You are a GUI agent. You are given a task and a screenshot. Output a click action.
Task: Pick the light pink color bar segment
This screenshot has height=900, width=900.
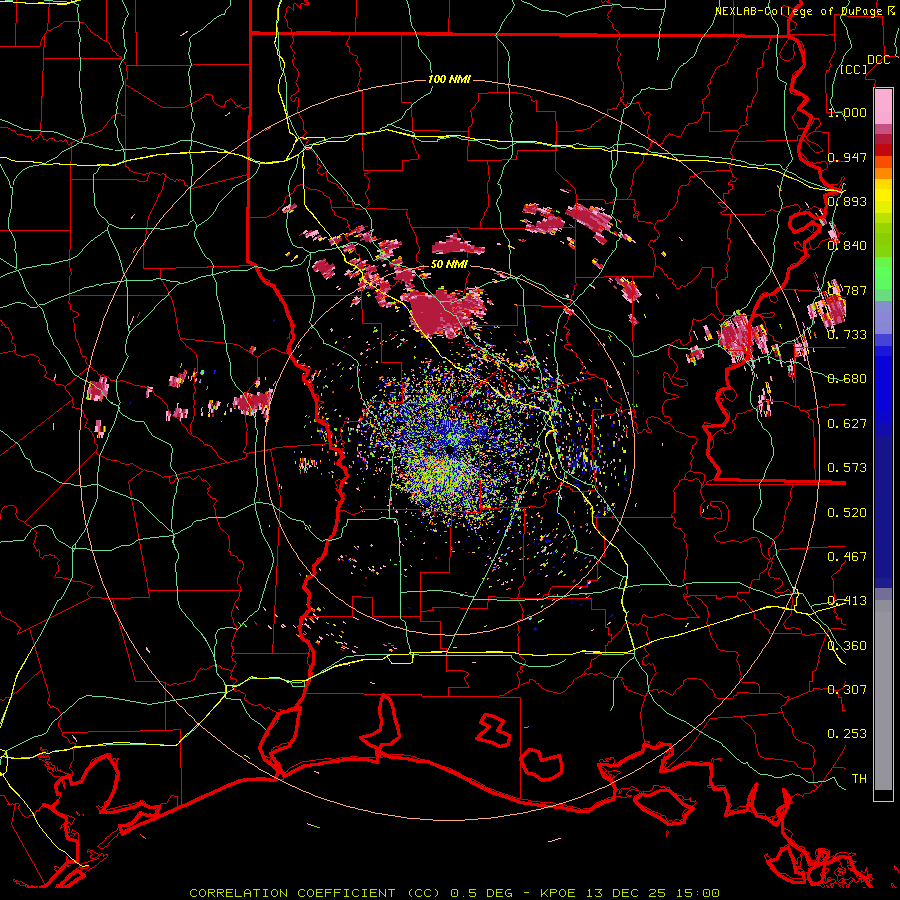[883, 107]
